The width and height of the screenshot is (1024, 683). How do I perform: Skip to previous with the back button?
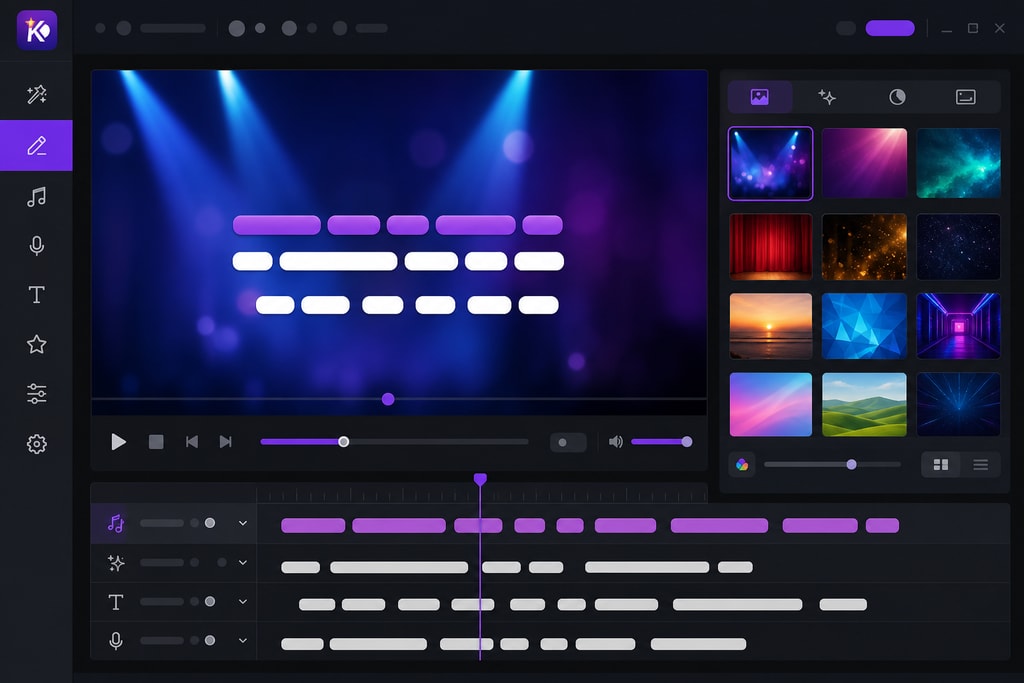(x=191, y=442)
